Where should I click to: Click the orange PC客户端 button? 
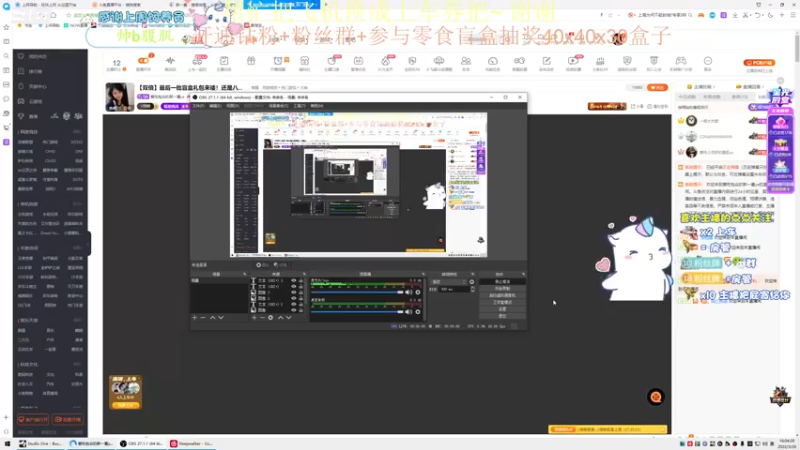coord(759,63)
